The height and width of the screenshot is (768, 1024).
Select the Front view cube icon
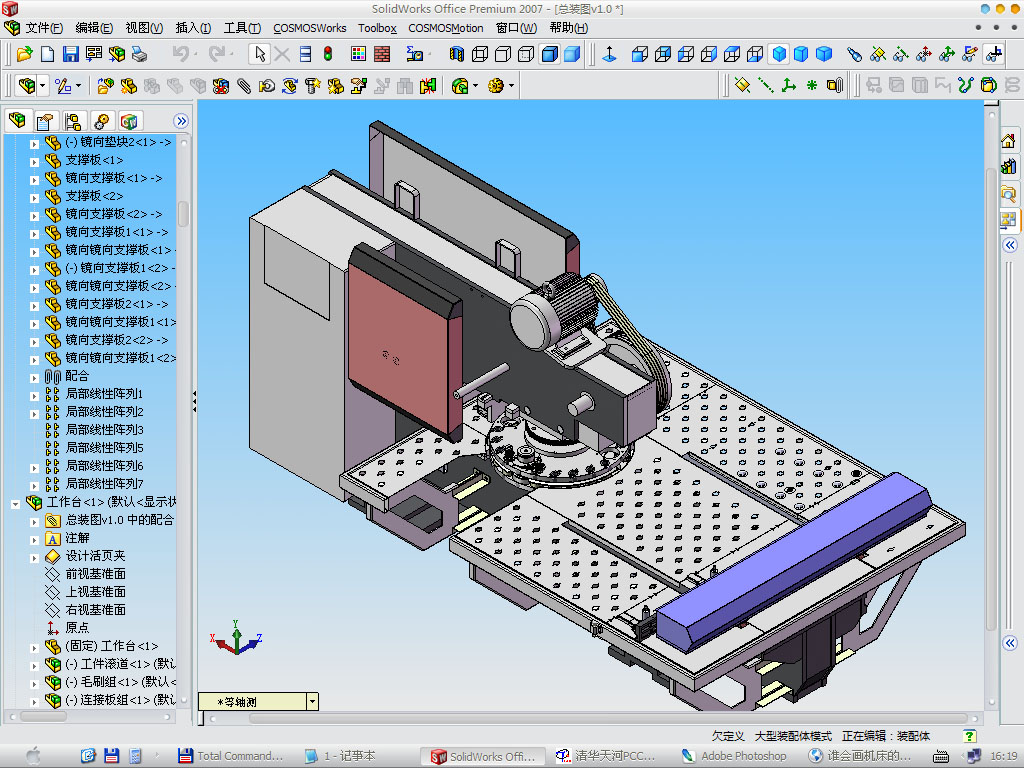coord(640,54)
